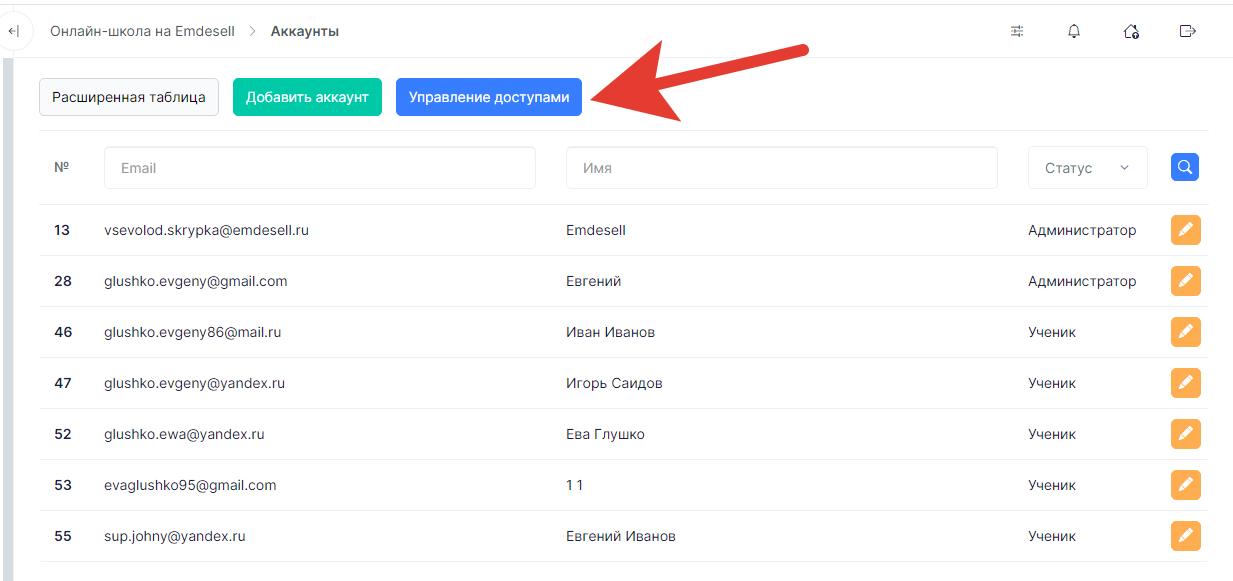Viewport: 1233px width, 581px height.
Task: Click the logout icon in header
Action: click(1188, 31)
